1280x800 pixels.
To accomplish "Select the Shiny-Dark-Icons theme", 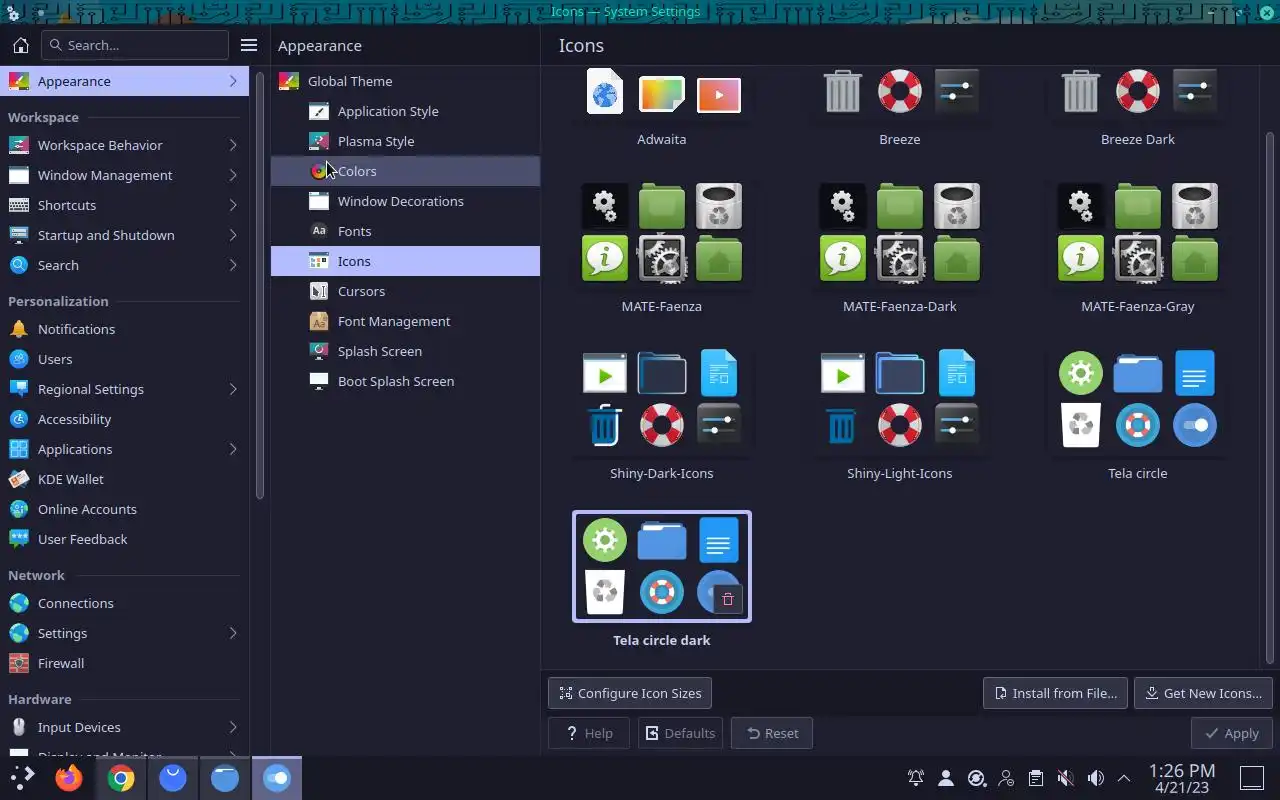I will tap(662, 415).
